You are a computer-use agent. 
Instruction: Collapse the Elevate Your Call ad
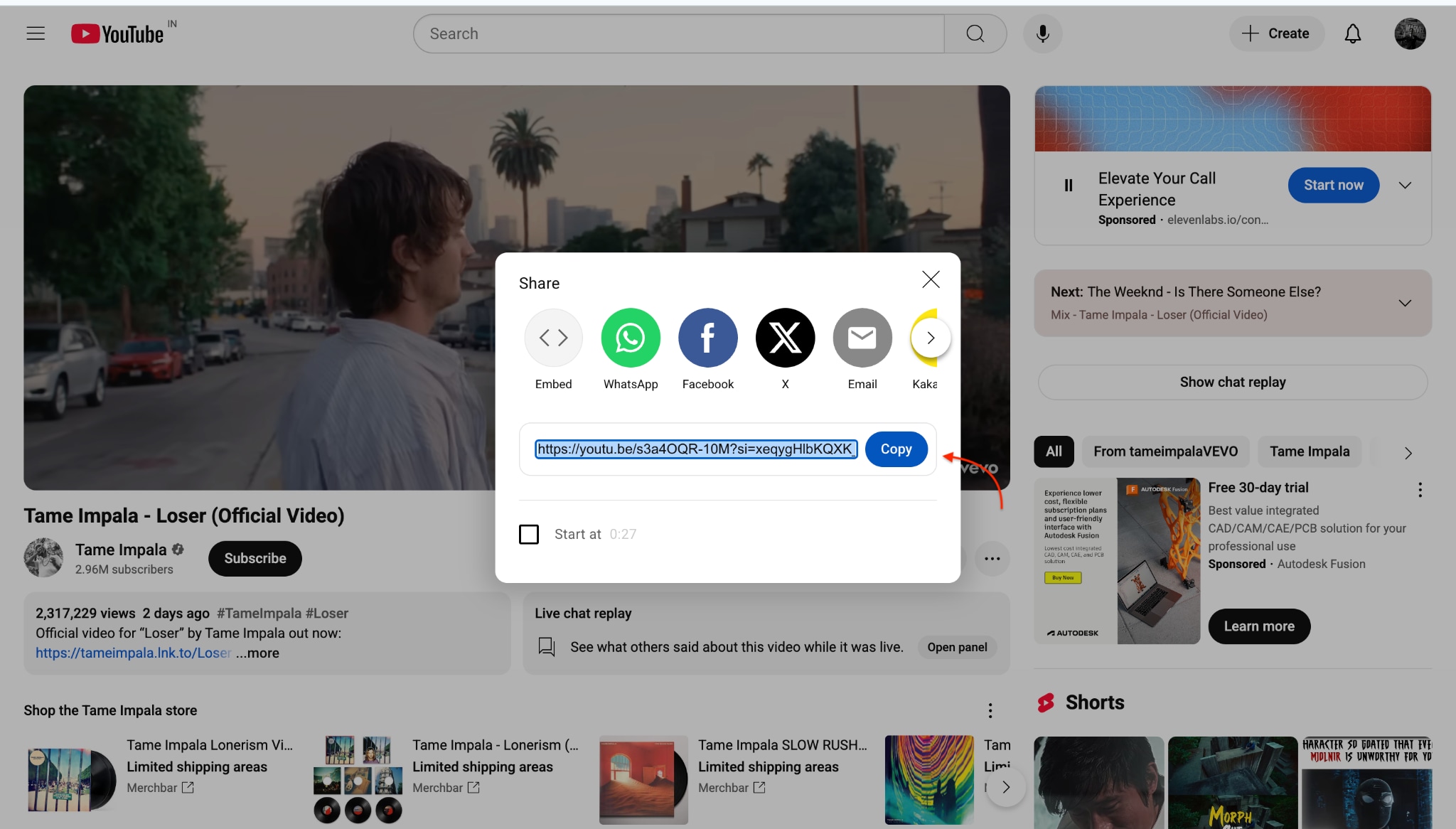(x=1406, y=185)
